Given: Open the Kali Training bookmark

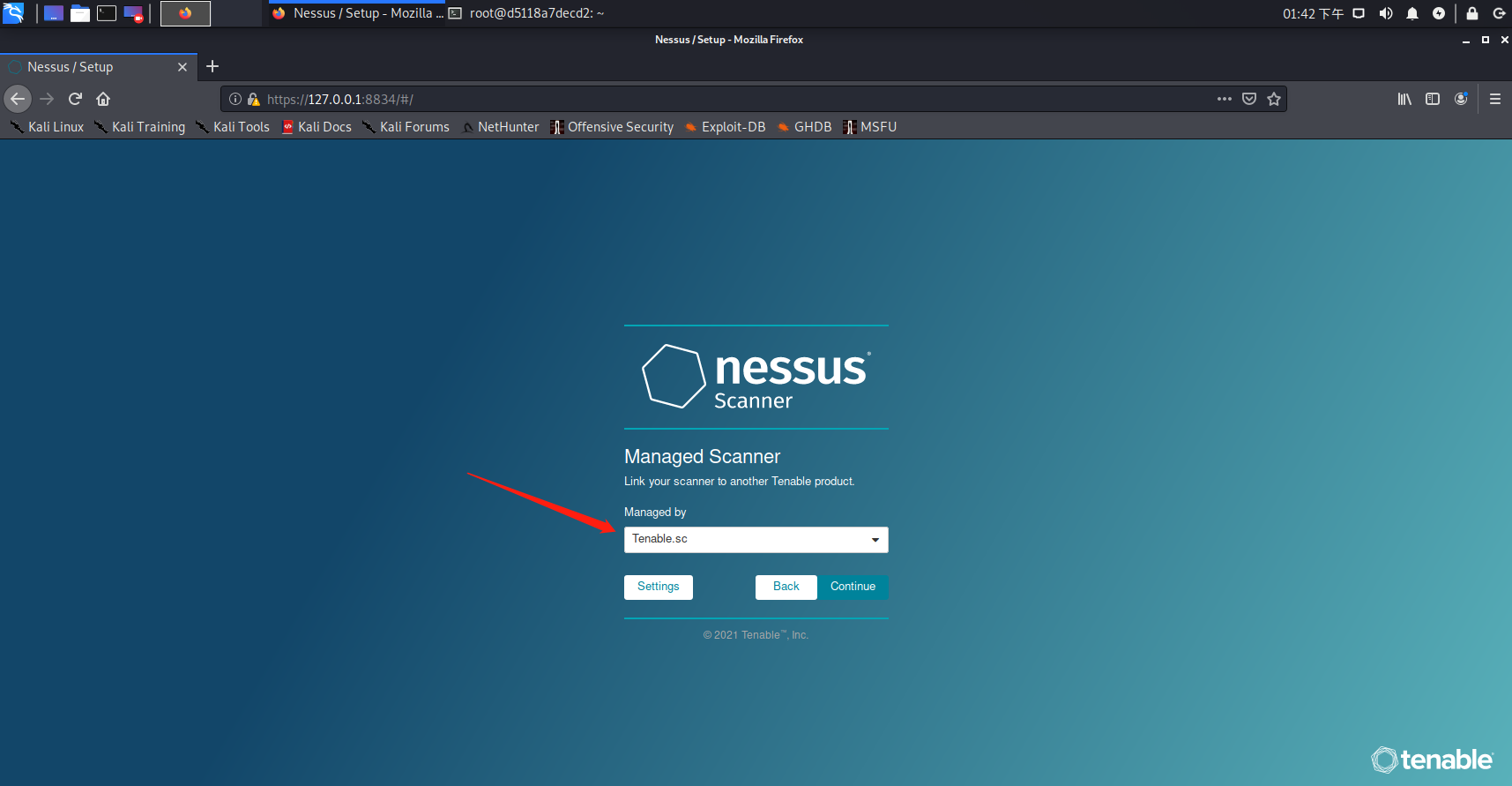Looking at the screenshot, I should coord(140,127).
